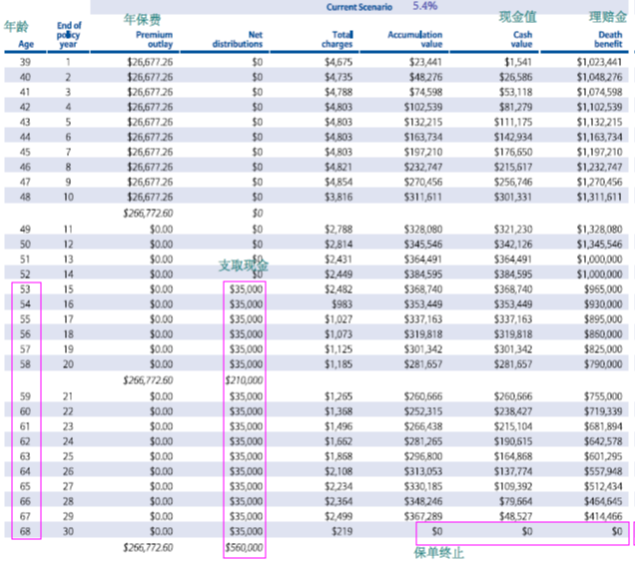Click death benefit $1,023,441 at age 39
The image size is (635, 565).
click(599, 62)
